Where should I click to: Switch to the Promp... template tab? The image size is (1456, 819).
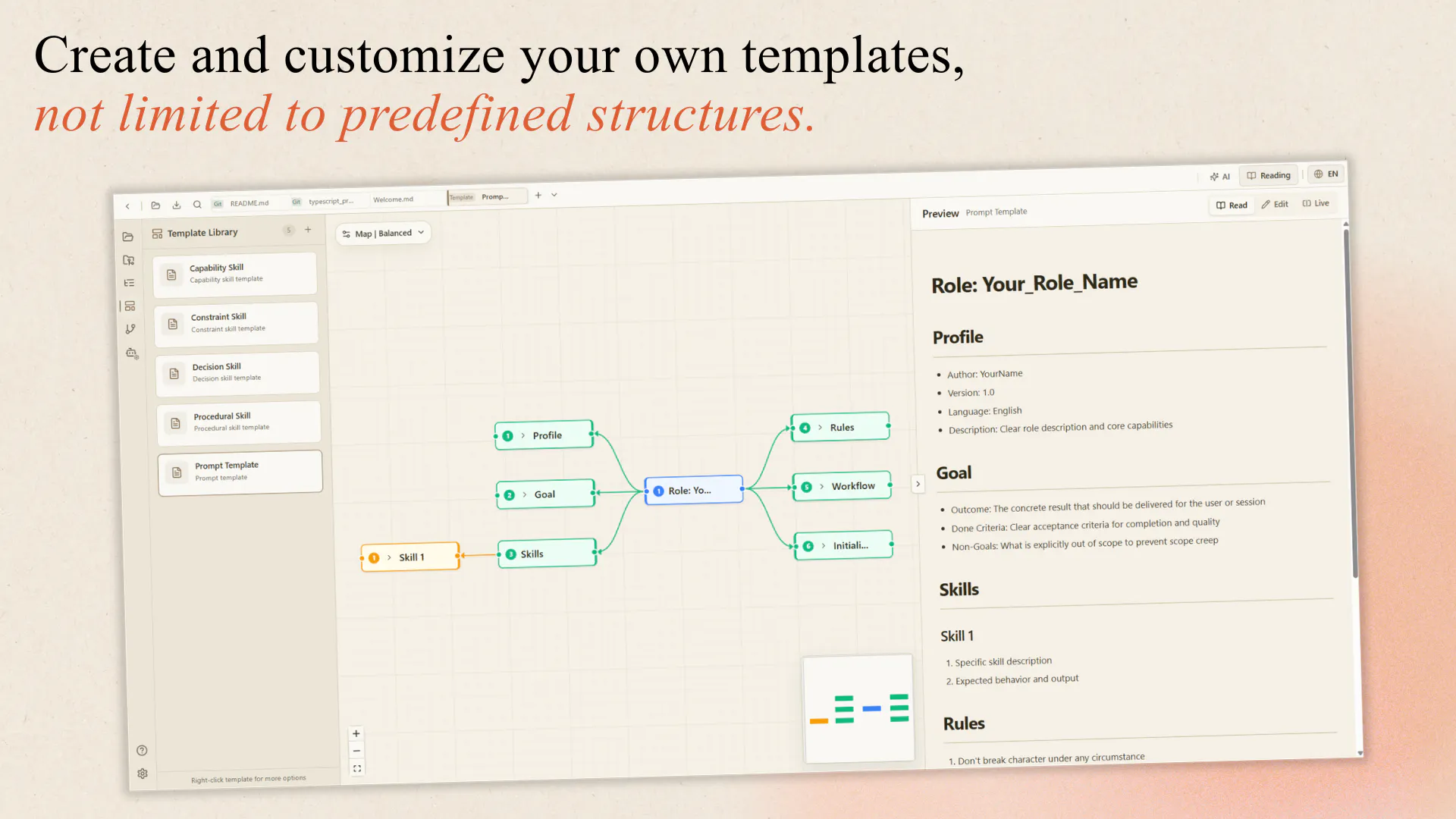487,196
